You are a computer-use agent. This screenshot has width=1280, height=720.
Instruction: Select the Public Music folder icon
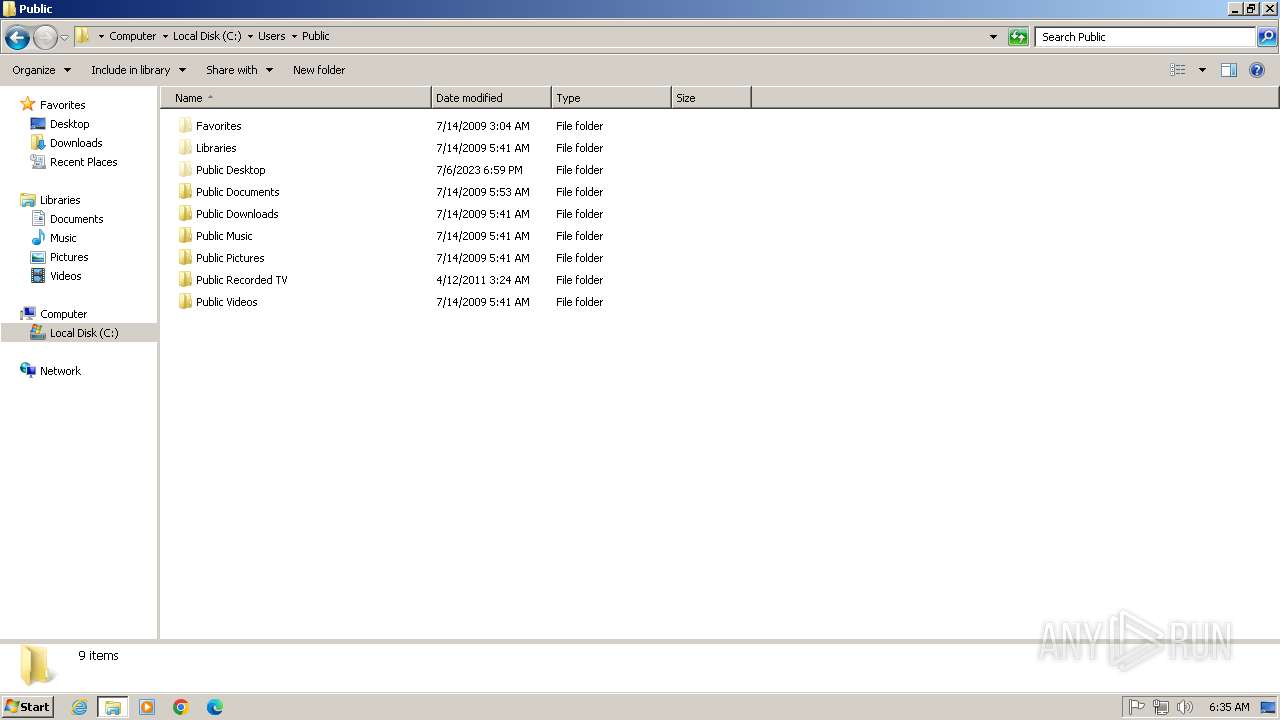(185, 236)
